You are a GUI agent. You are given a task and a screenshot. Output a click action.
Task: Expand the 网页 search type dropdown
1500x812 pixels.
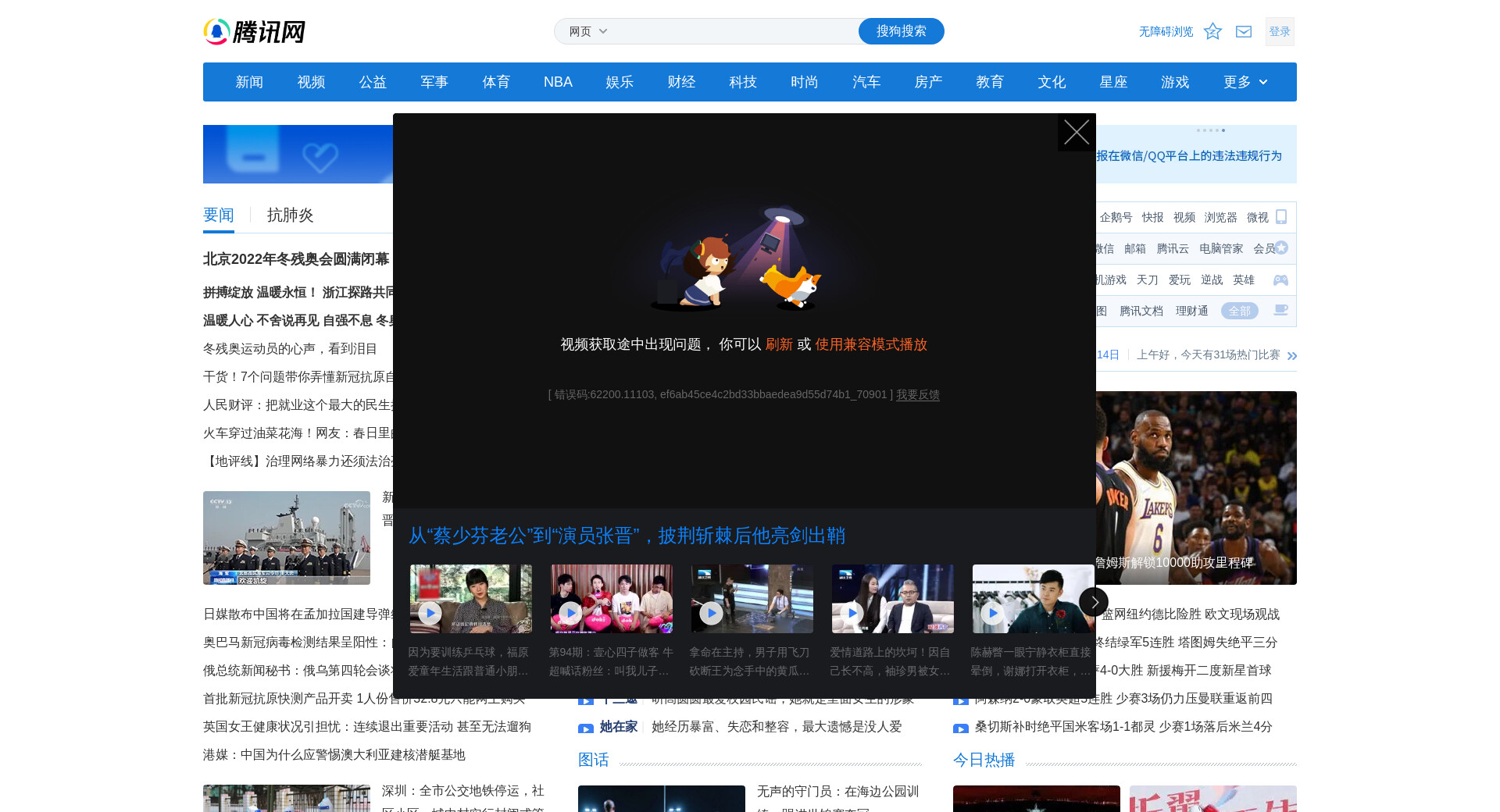(588, 31)
